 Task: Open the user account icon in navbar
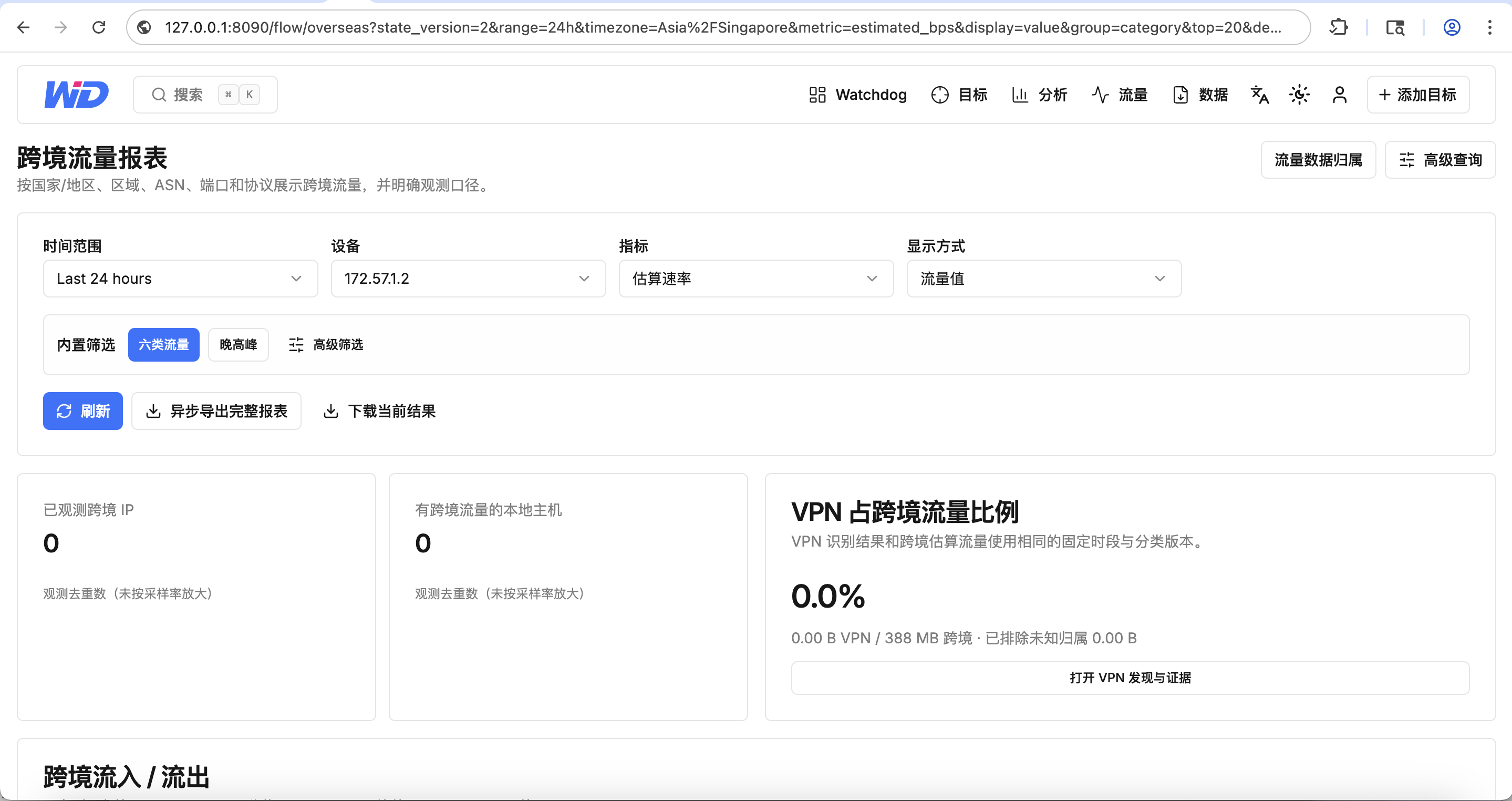(1340, 95)
